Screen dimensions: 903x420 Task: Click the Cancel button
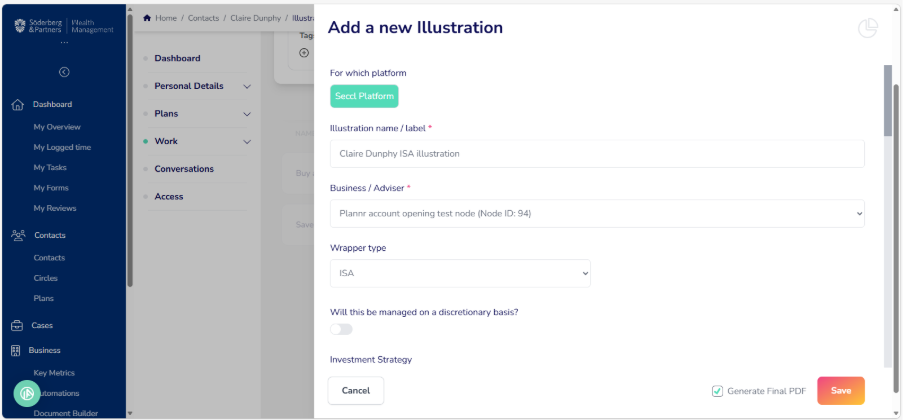356,391
